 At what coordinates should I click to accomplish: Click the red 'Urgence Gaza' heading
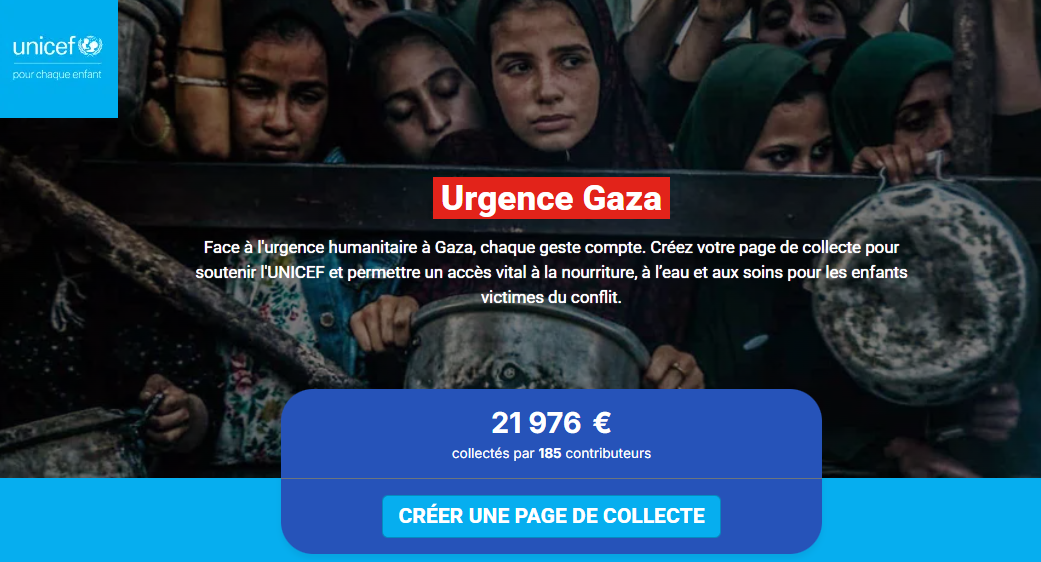coord(551,198)
